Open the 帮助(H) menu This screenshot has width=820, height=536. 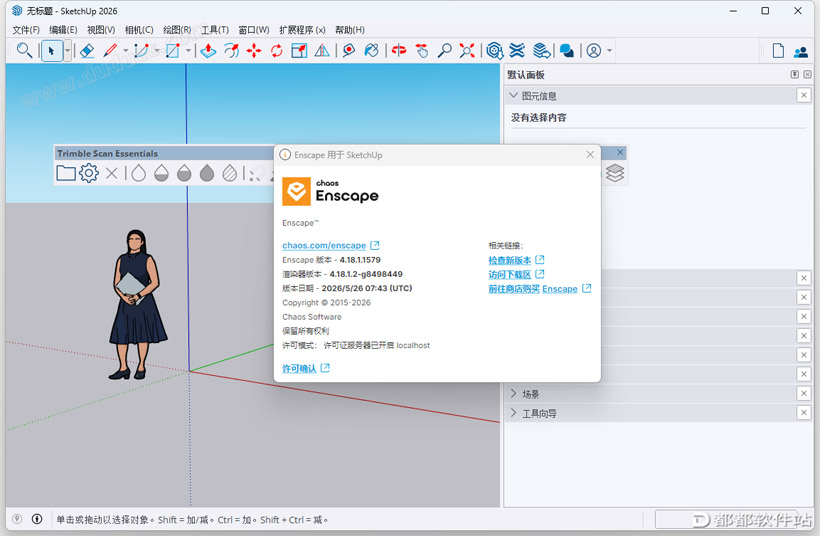coord(350,30)
